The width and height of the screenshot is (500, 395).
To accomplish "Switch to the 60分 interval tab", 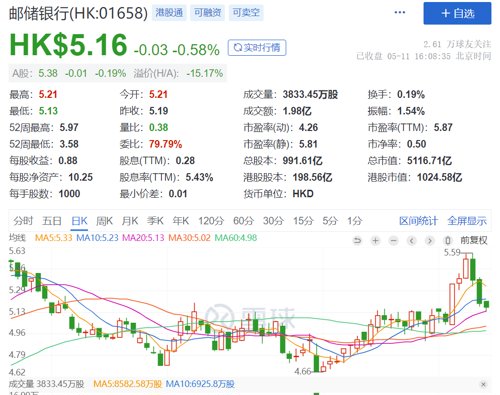I will tap(243, 221).
